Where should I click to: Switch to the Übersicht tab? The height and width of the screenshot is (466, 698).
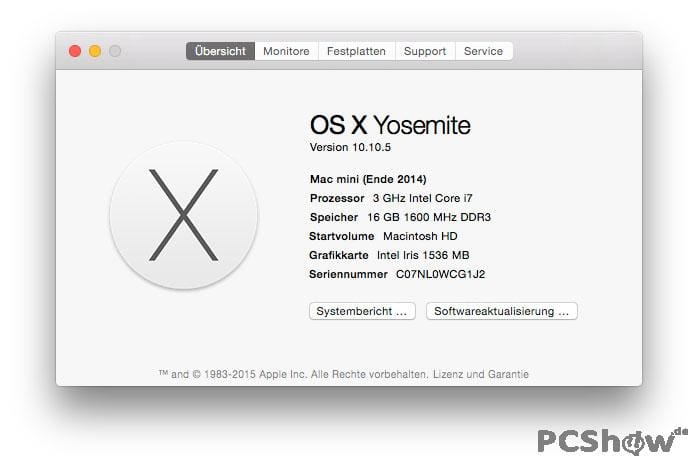point(220,51)
